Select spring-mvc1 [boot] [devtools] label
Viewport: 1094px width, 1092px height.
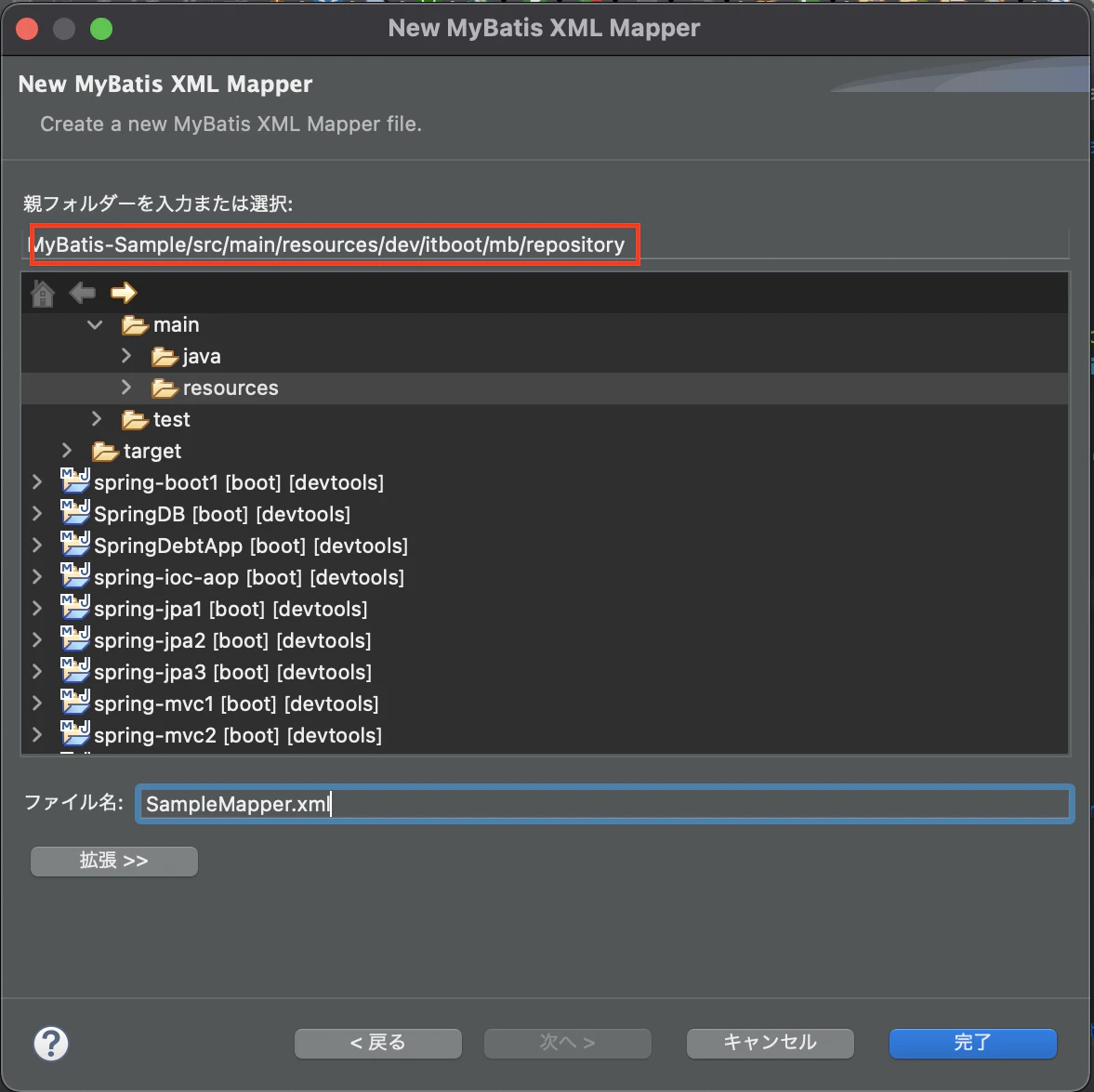click(x=236, y=704)
